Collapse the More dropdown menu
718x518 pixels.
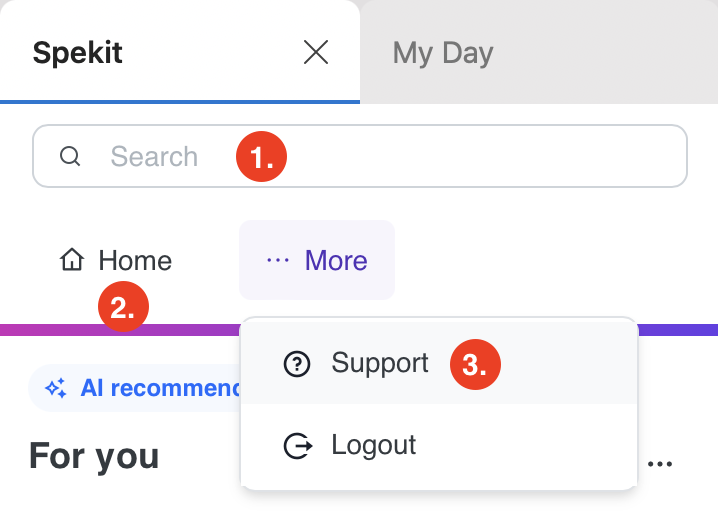(317, 260)
